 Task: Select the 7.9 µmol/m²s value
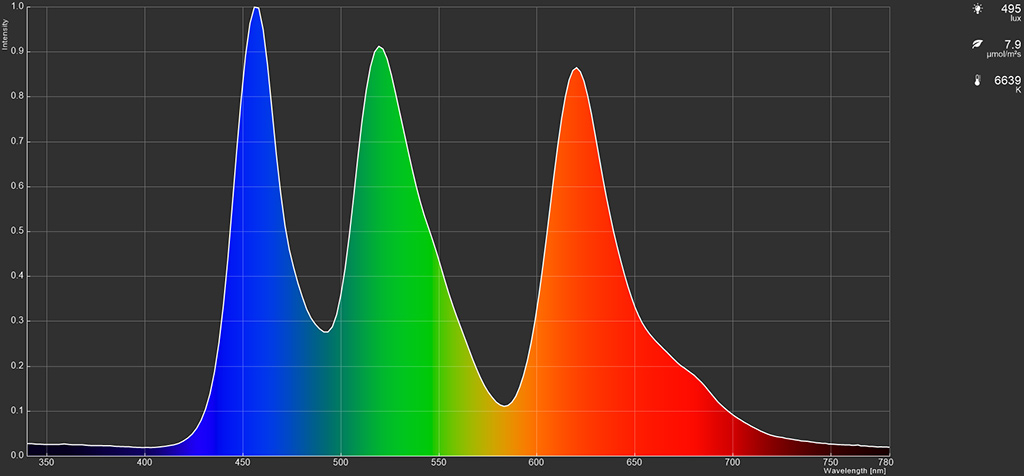click(1012, 44)
